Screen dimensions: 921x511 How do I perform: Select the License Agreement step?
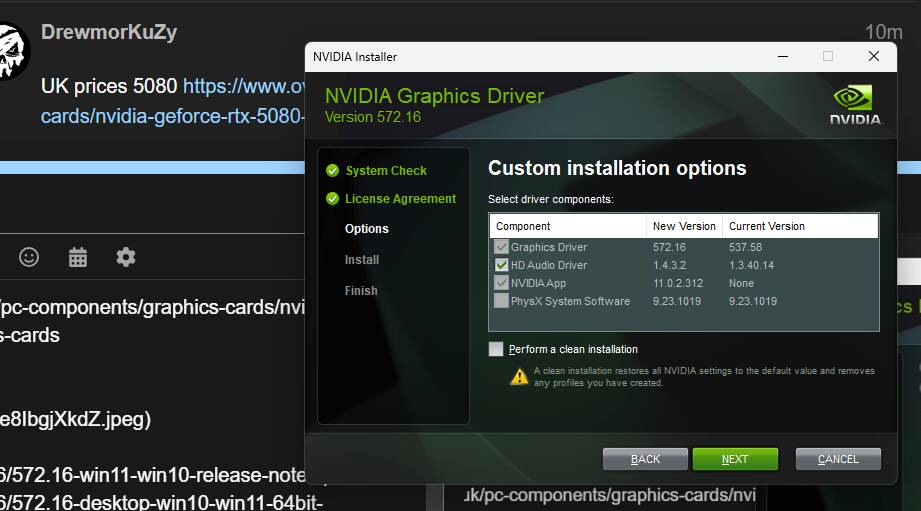point(401,199)
